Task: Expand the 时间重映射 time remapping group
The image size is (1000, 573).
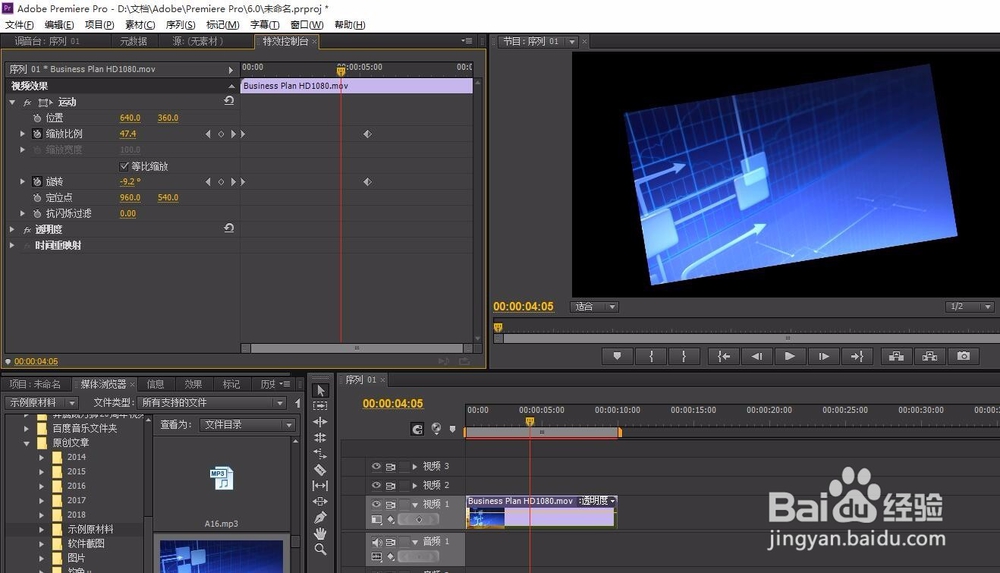Action: click(12, 245)
